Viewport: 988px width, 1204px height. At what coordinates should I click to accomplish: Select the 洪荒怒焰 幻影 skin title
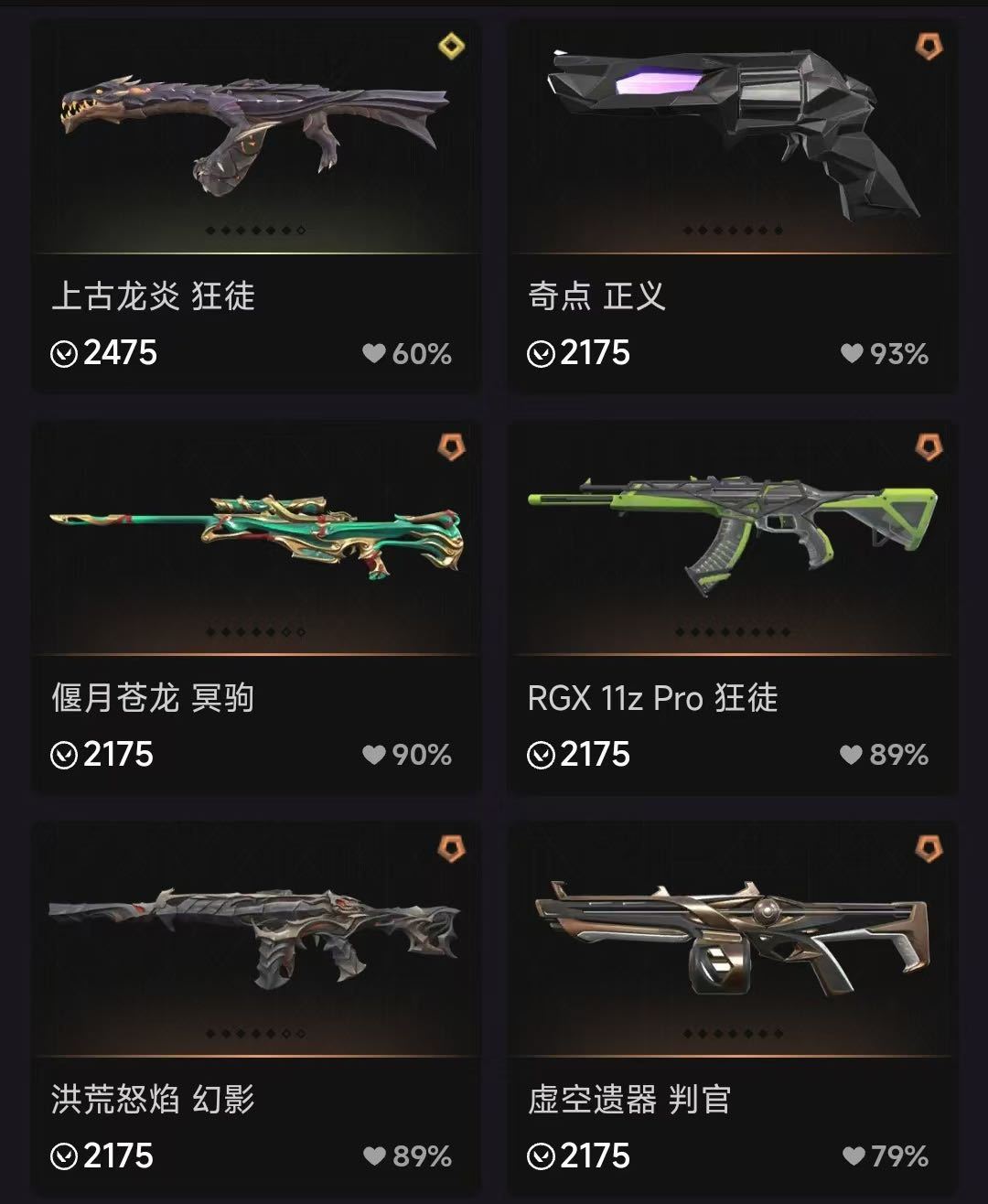[x=153, y=1100]
